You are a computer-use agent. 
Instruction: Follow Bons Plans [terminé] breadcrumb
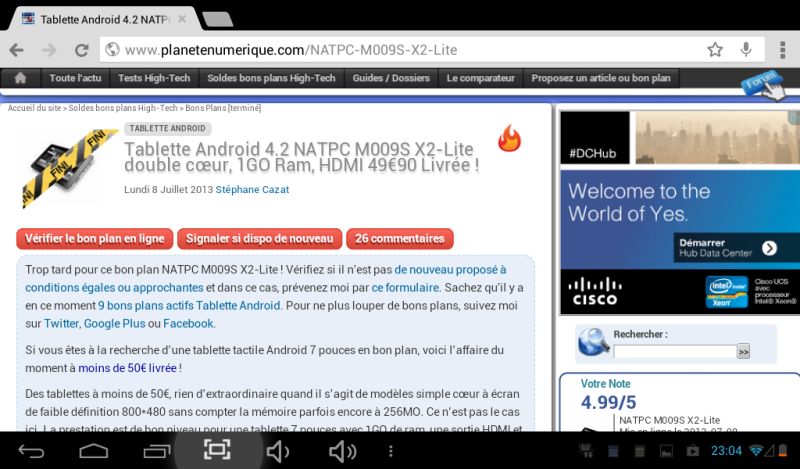(x=223, y=108)
